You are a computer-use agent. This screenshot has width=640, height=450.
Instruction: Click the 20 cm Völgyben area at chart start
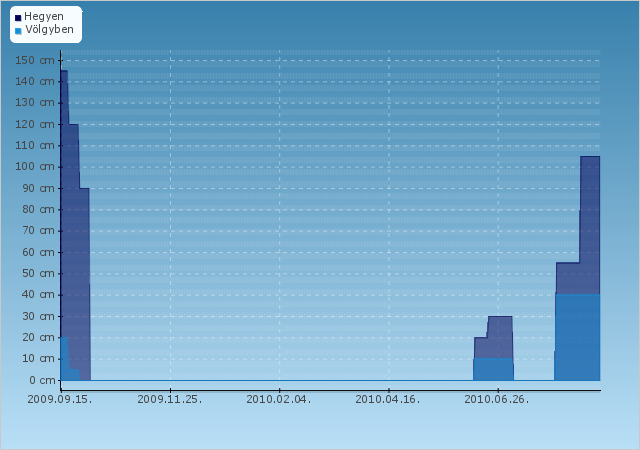point(64,359)
